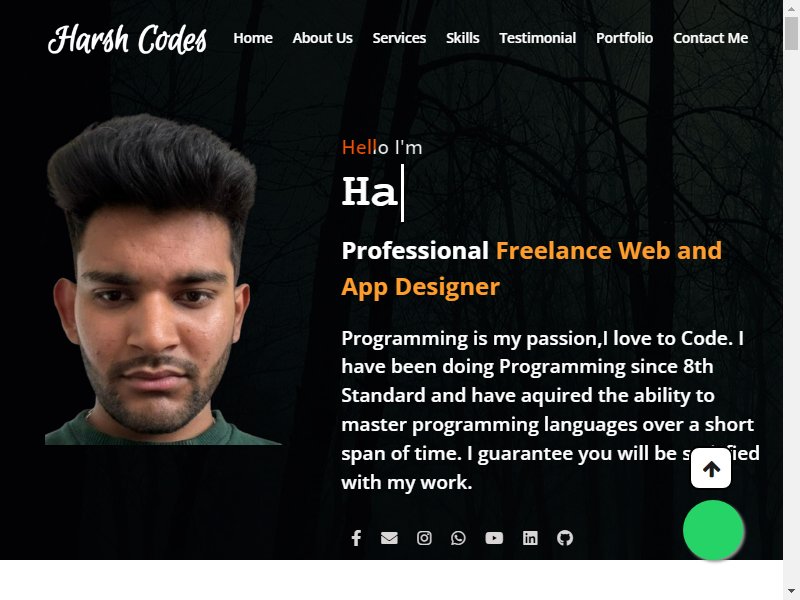Open the About Us section
Screen dimensions: 800x600
click(x=322, y=38)
